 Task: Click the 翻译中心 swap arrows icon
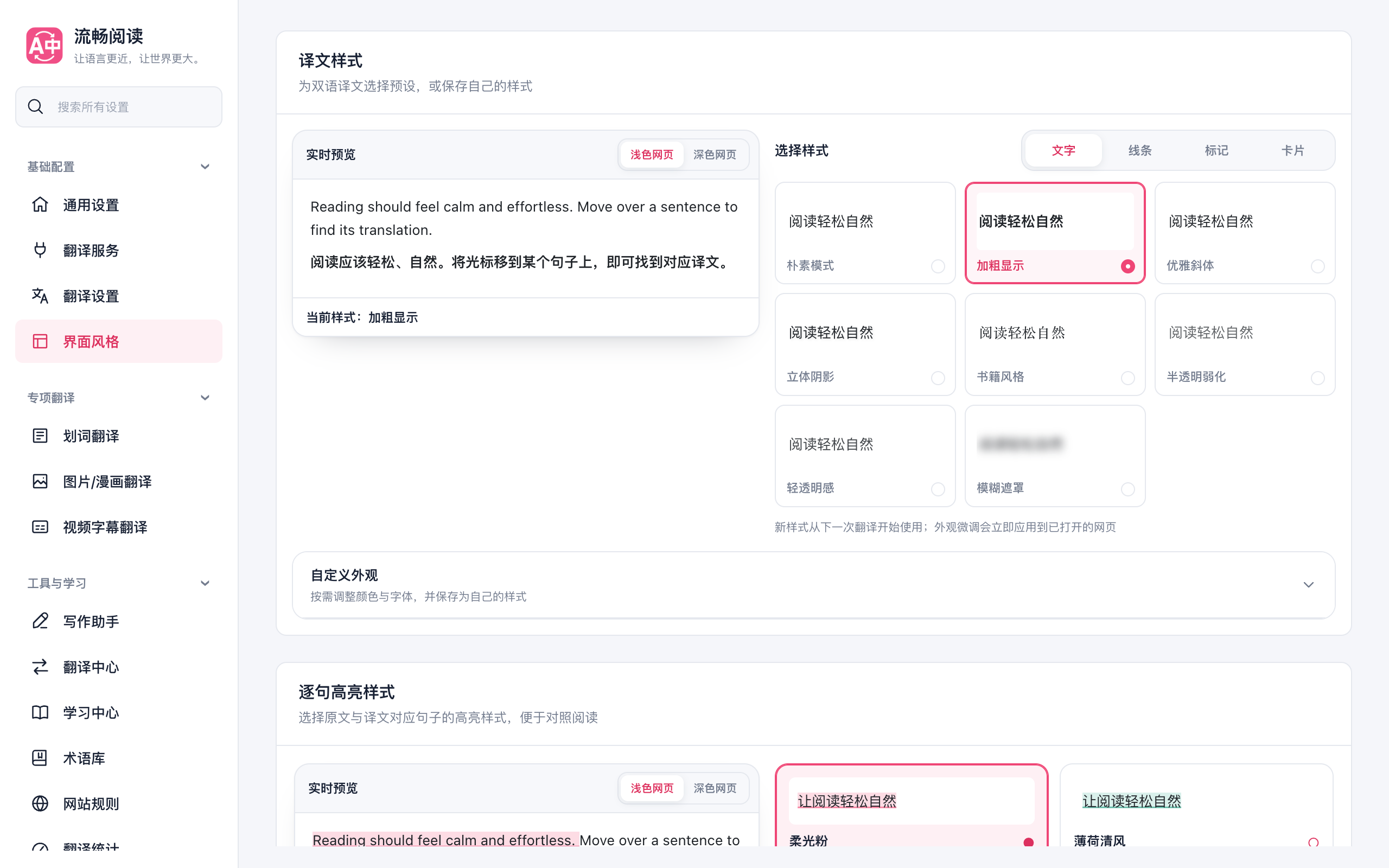[x=40, y=667]
